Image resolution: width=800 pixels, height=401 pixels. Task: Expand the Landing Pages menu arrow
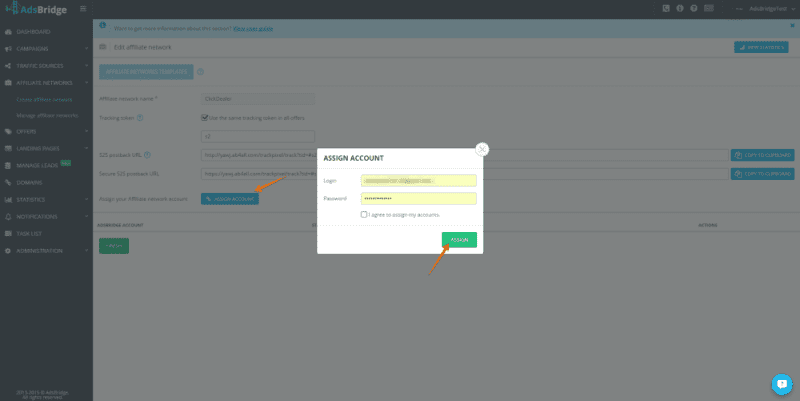[86, 148]
